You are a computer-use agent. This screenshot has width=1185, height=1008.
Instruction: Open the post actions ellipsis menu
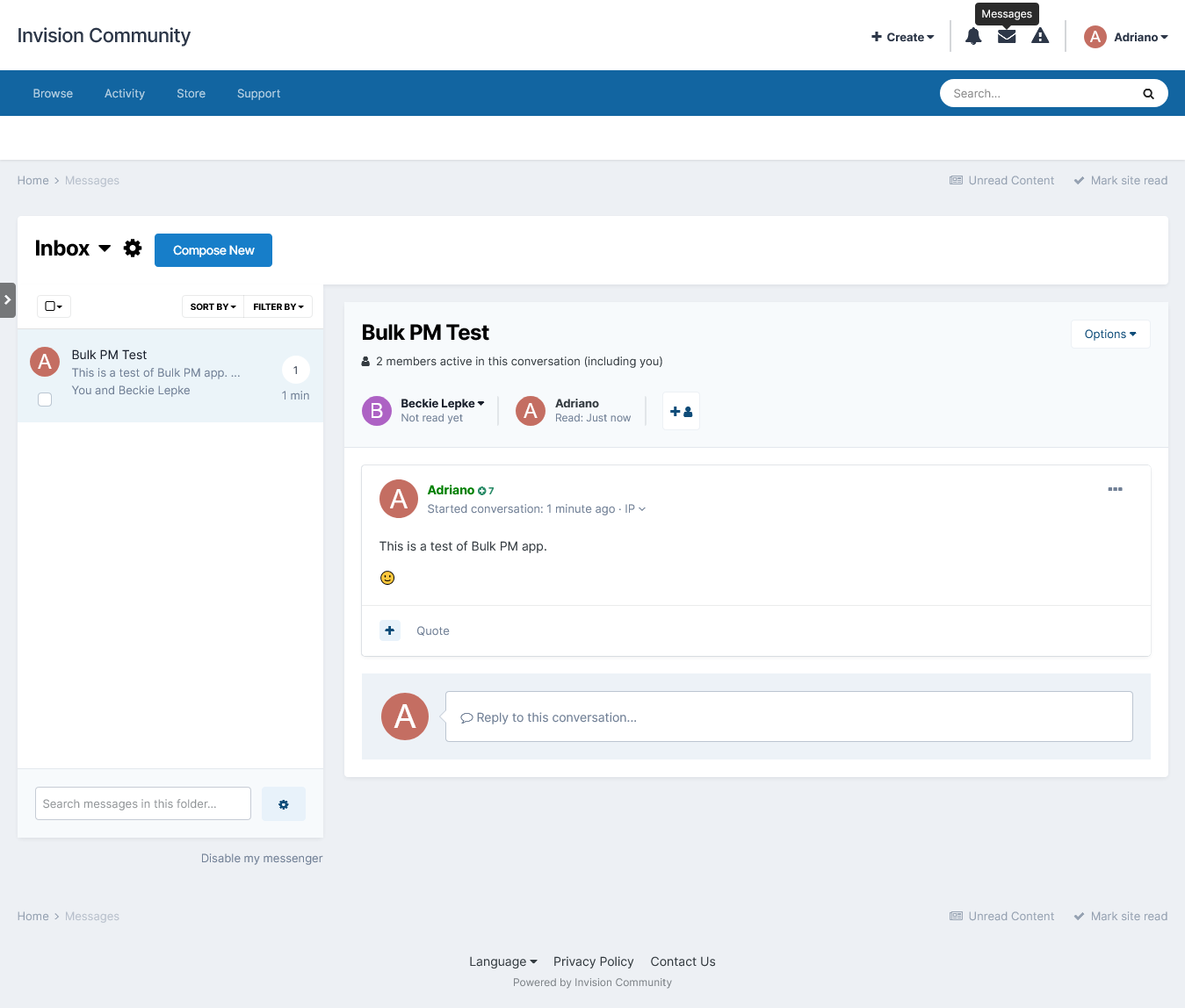(1115, 489)
